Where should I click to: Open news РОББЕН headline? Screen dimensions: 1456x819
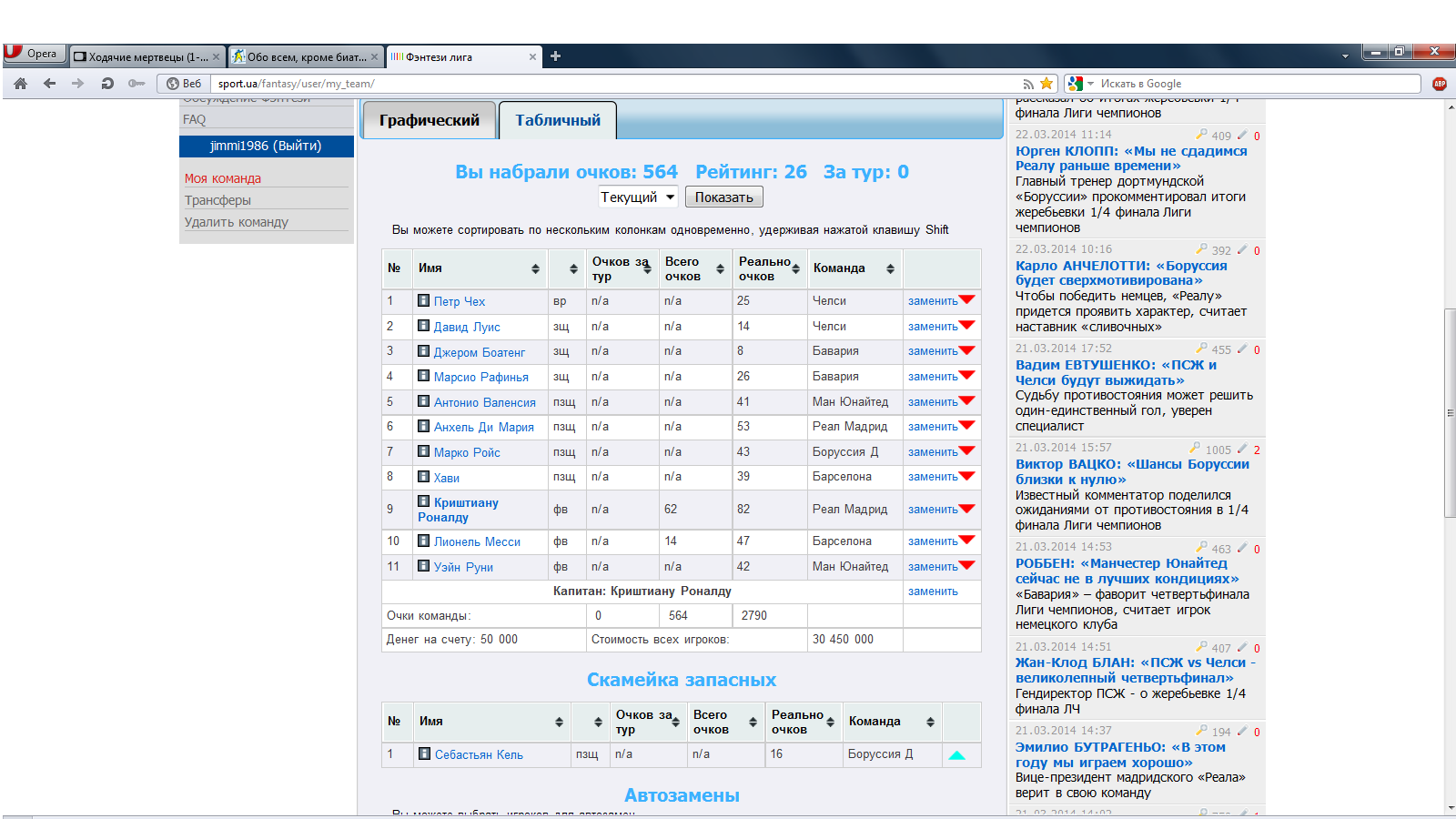(x=1127, y=571)
